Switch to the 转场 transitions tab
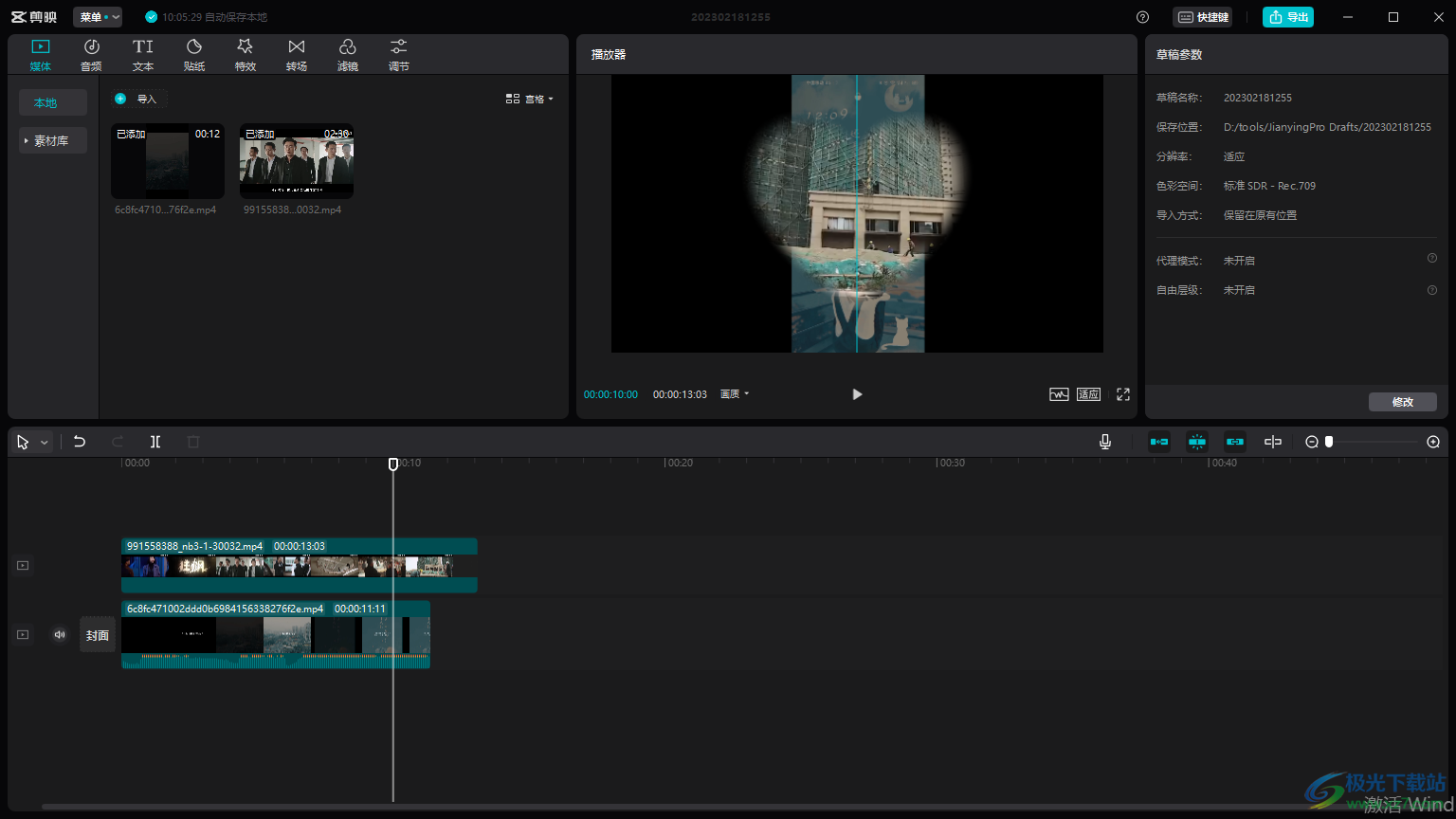The image size is (1456, 819). pyautogui.click(x=297, y=55)
